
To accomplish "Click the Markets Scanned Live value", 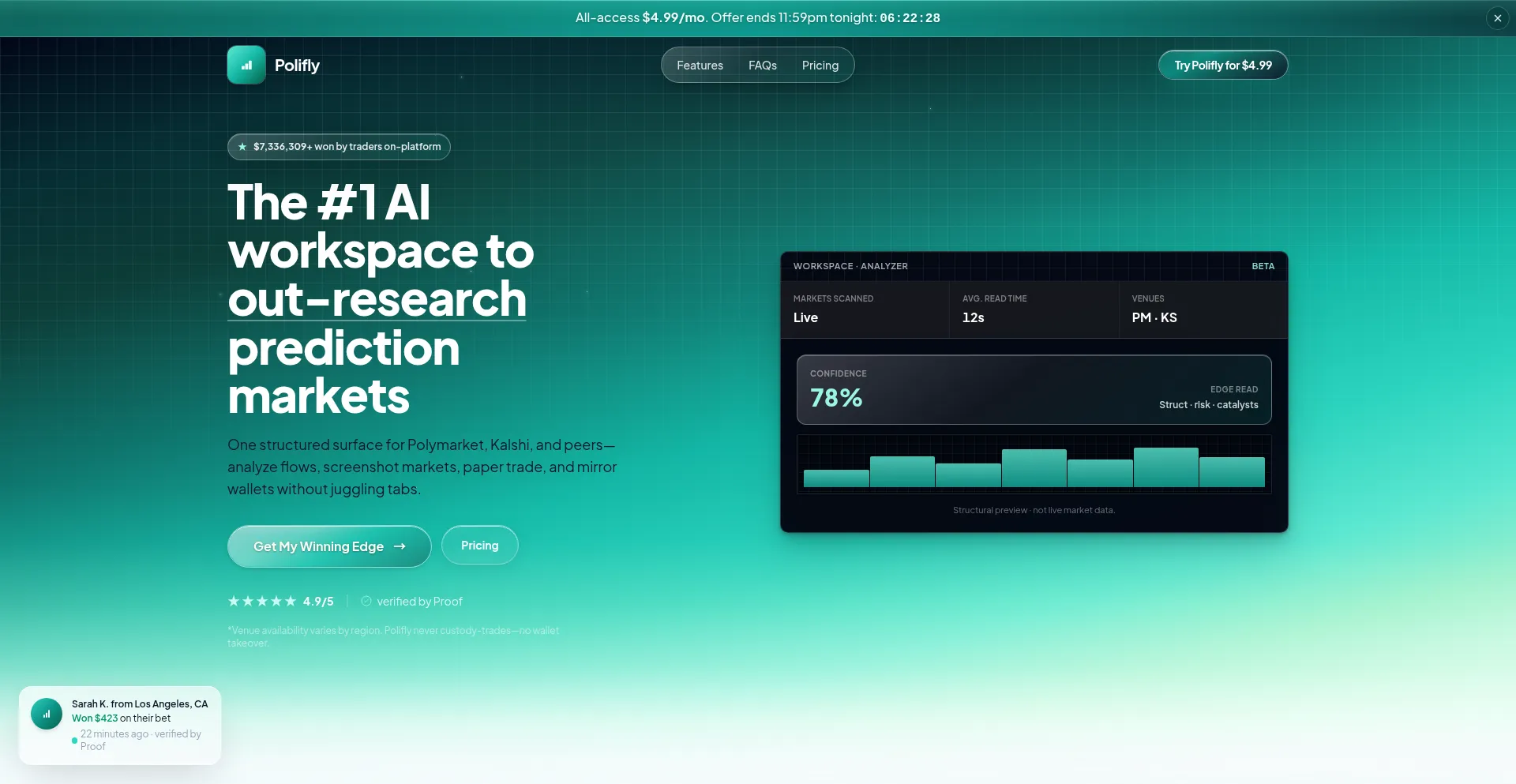I will [805, 317].
